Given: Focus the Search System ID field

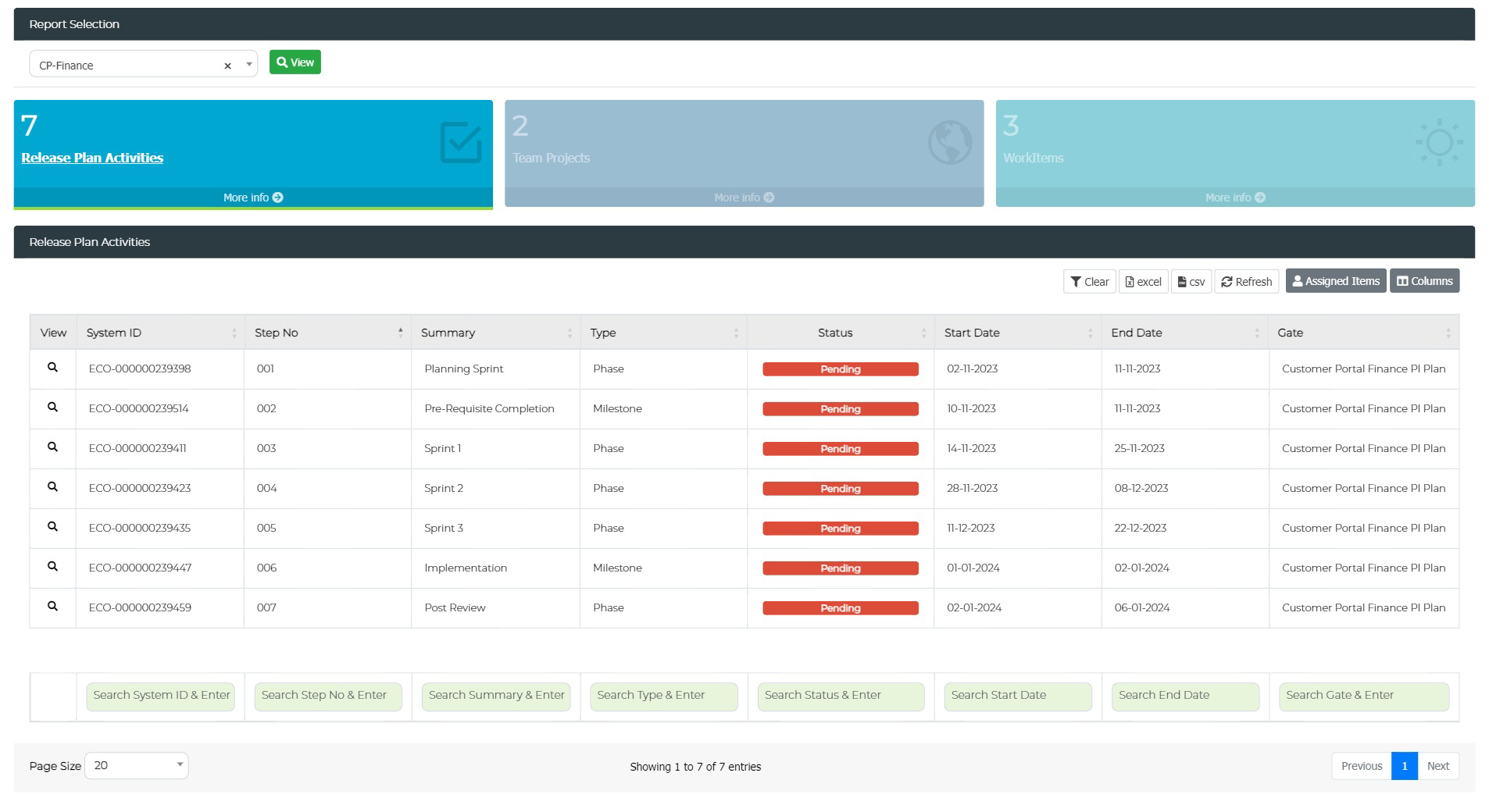Looking at the screenshot, I should point(160,696).
